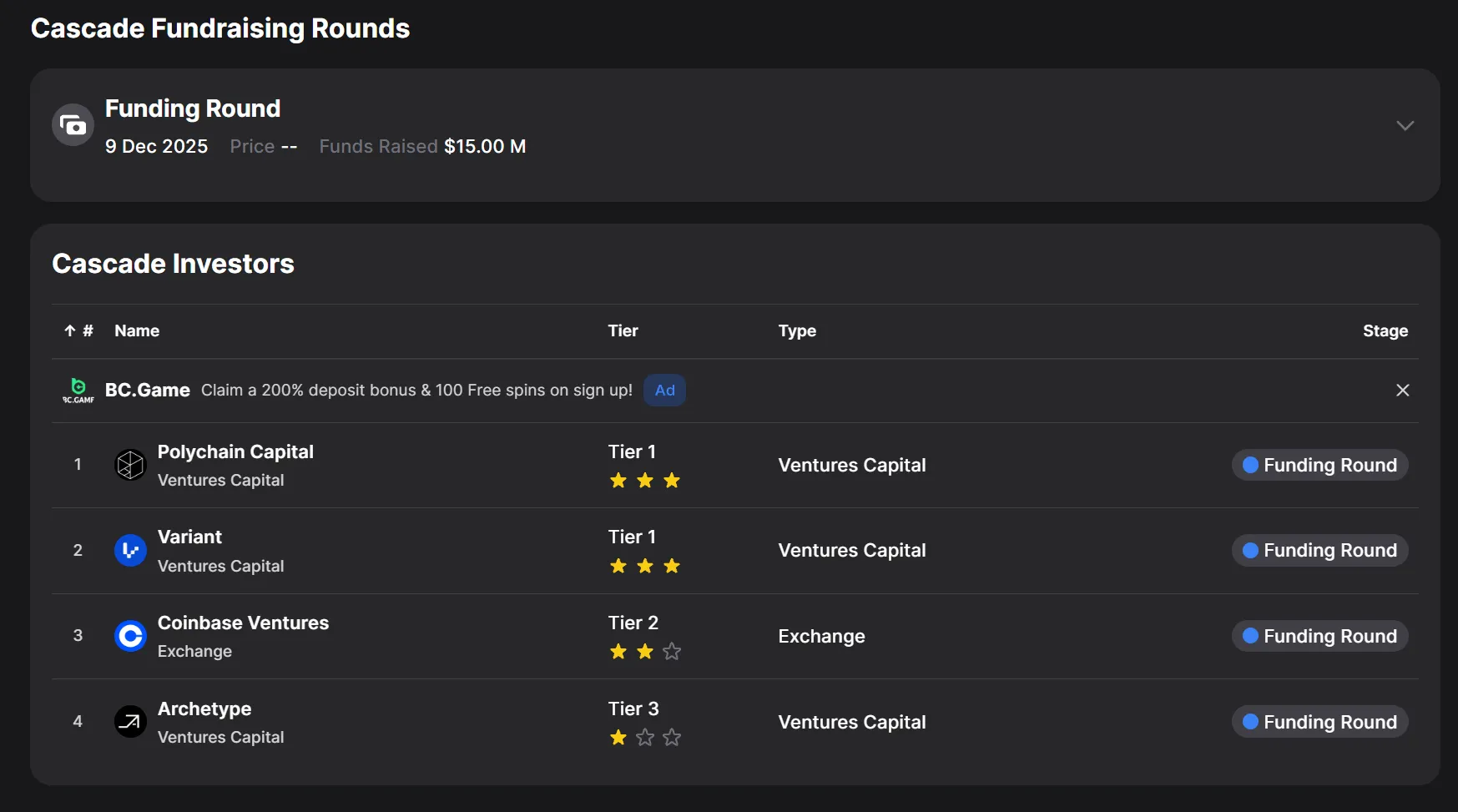Click the Exchange type in Coinbase Ventures row
Image resolution: width=1458 pixels, height=812 pixels.
pyautogui.click(x=821, y=636)
